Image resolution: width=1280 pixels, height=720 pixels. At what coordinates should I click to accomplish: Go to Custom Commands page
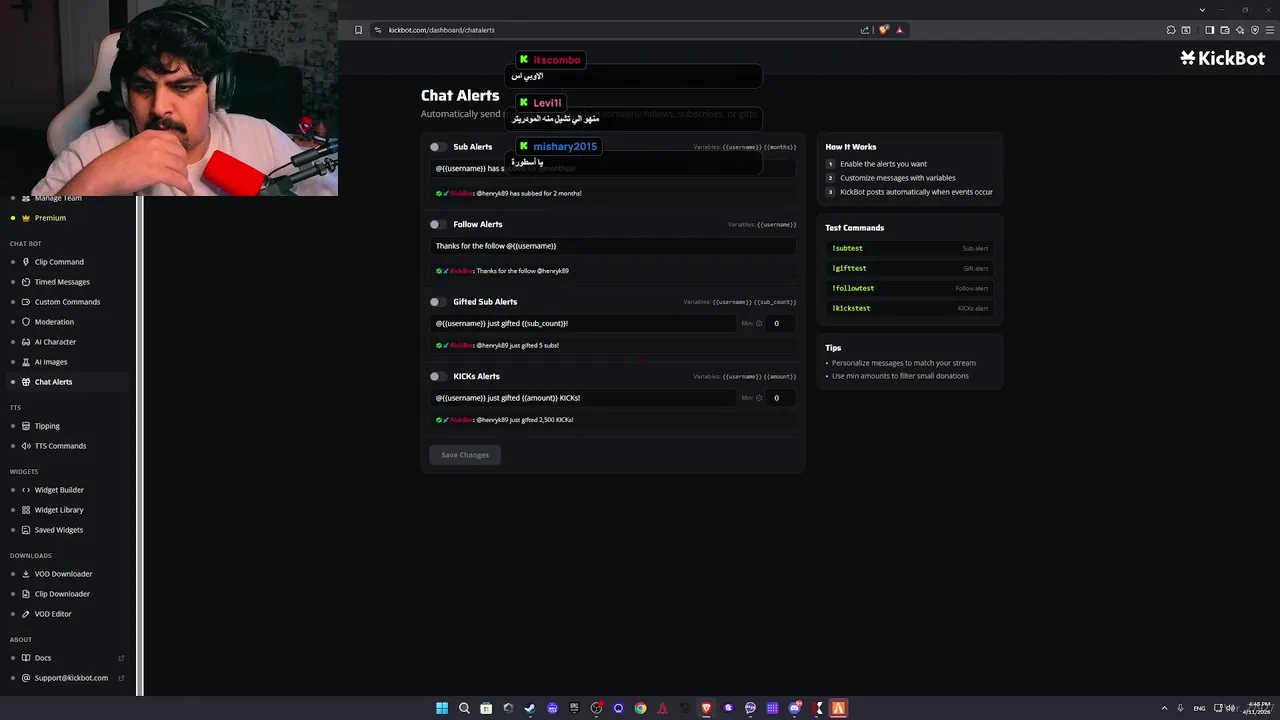coord(67,302)
